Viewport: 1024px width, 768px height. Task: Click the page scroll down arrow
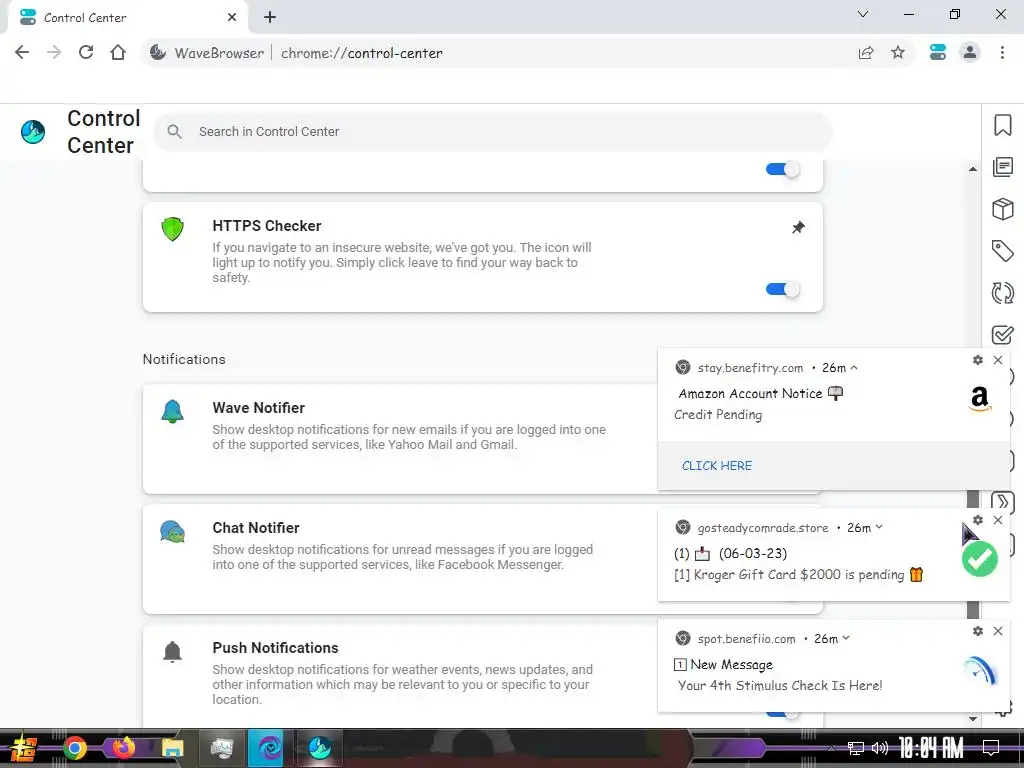point(973,718)
